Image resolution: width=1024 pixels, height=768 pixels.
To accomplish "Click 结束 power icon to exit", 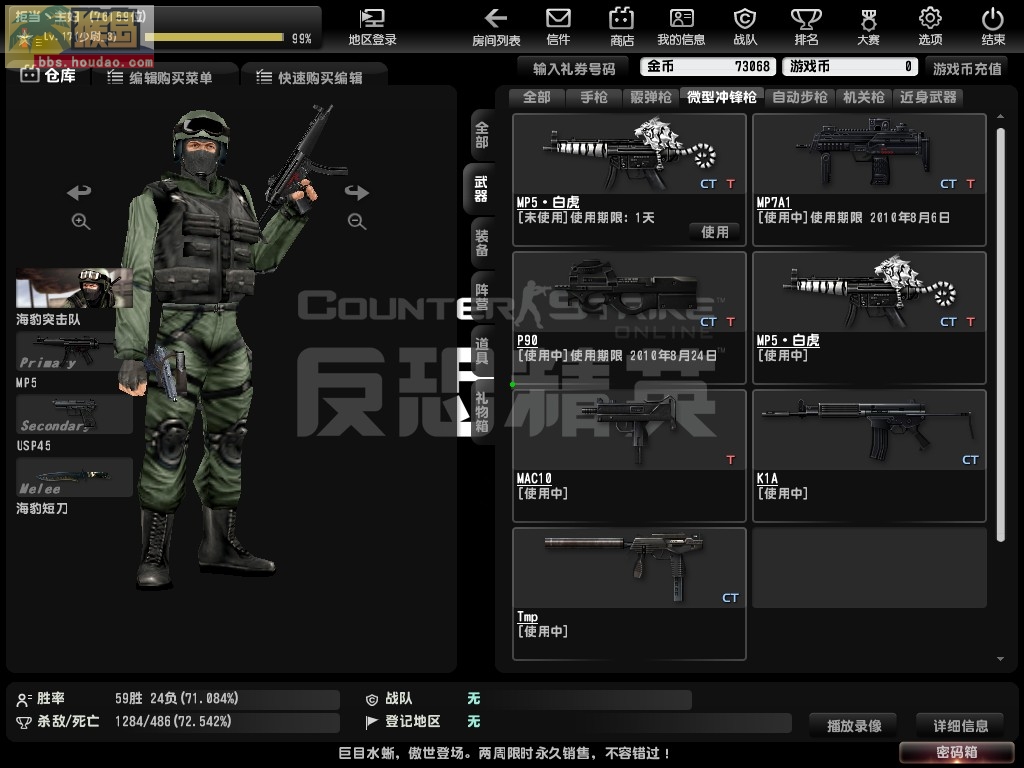I will pos(993,27).
